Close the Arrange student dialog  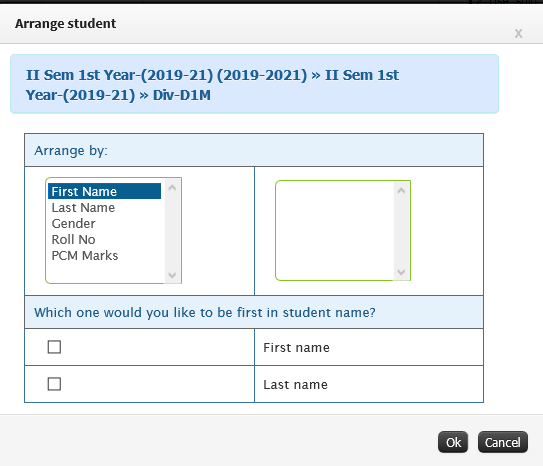pyautogui.click(x=518, y=34)
